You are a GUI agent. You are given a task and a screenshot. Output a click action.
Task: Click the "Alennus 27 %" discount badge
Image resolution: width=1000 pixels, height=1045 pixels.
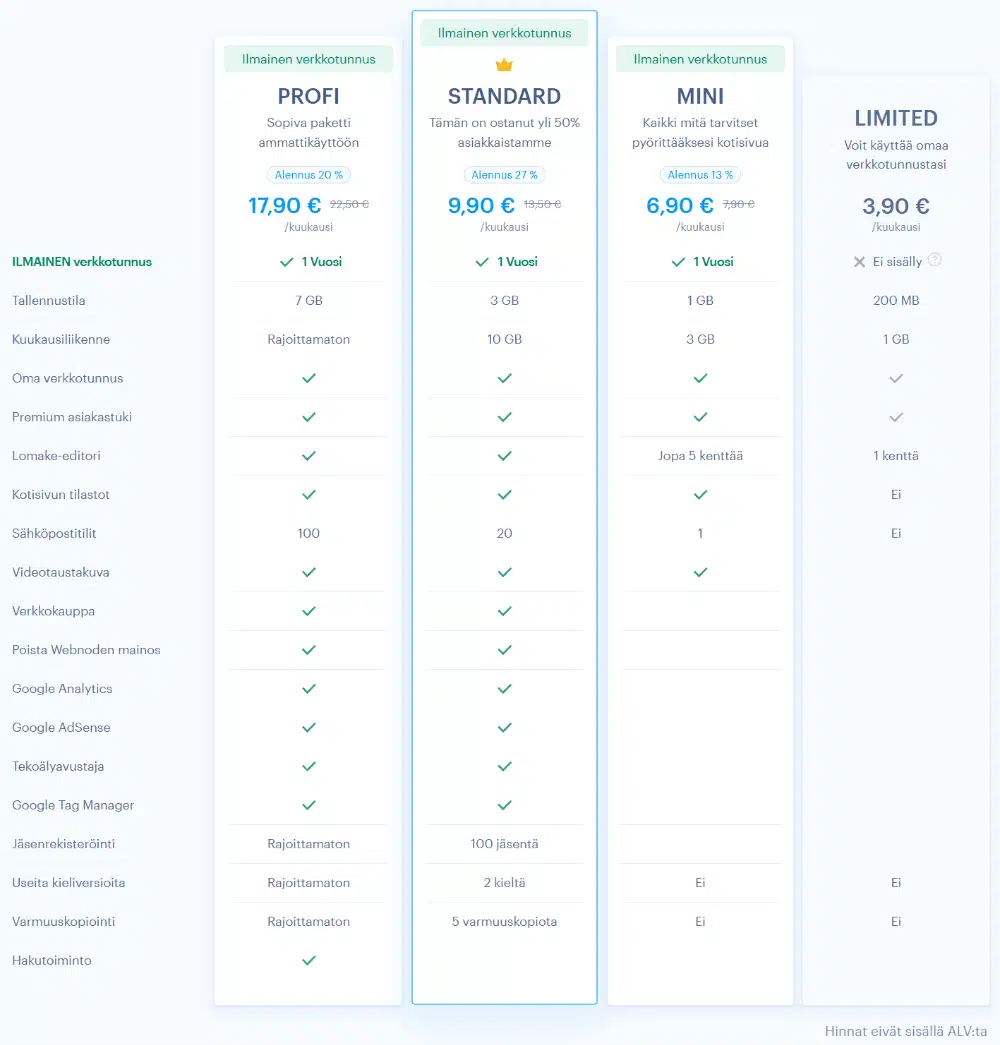[504, 175]
